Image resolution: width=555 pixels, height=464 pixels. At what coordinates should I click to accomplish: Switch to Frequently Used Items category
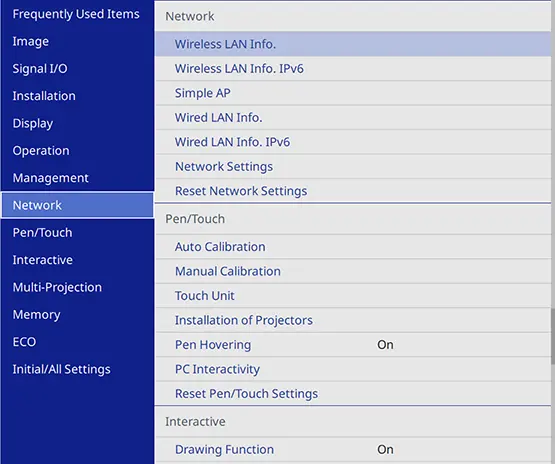click(77, 14)
